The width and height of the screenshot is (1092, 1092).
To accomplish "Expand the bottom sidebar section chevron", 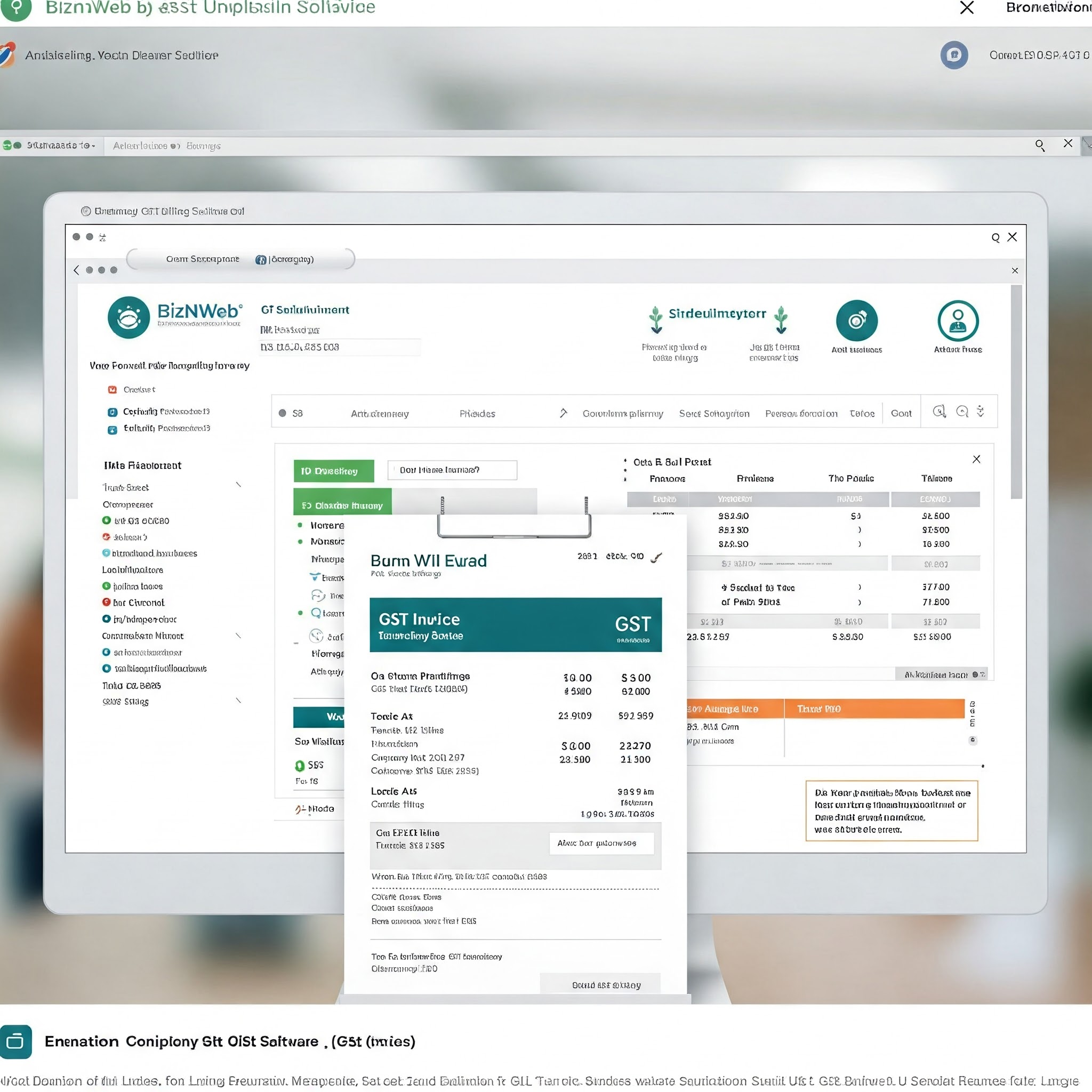I will (x=239, y=701).
